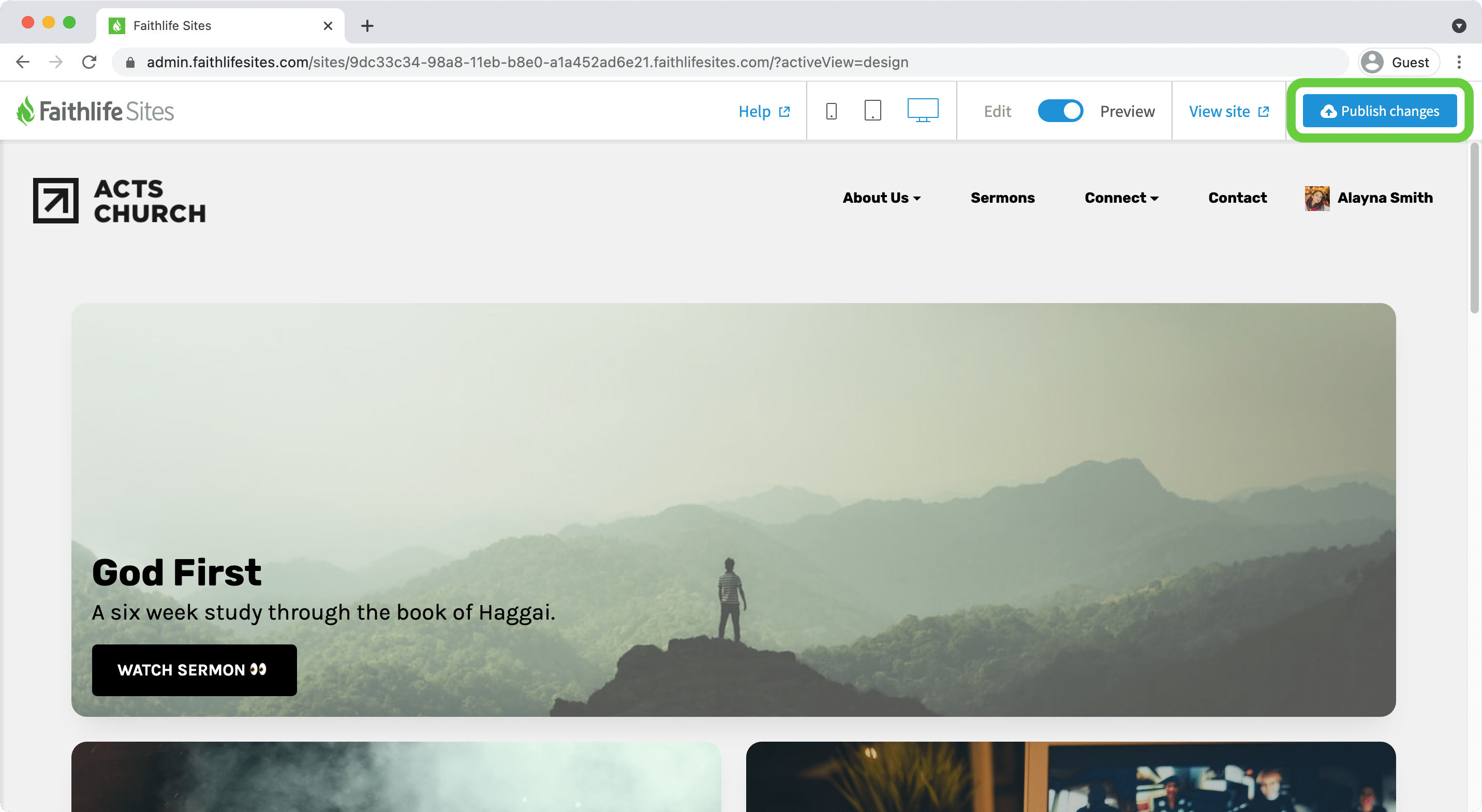This screenshot has height=812, width=1482.
Task: Open the Sermons page
Action: pyautogui.click(x=1002, y=198)
